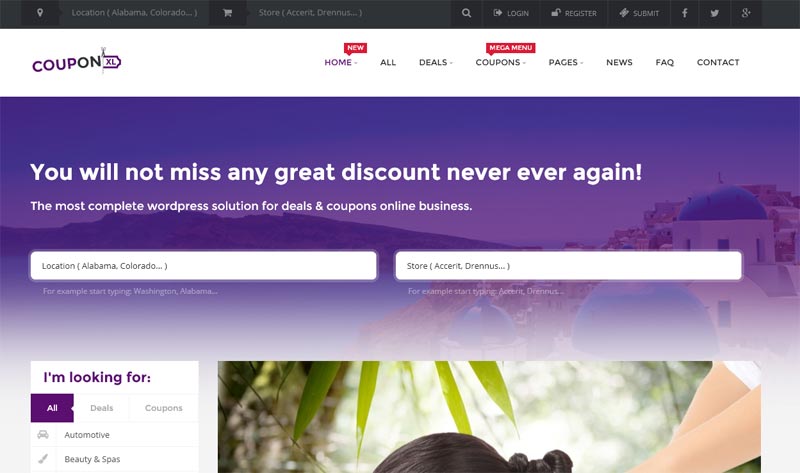Click the Register link
This screenshot has width=800, height=473.
point(574,13)
